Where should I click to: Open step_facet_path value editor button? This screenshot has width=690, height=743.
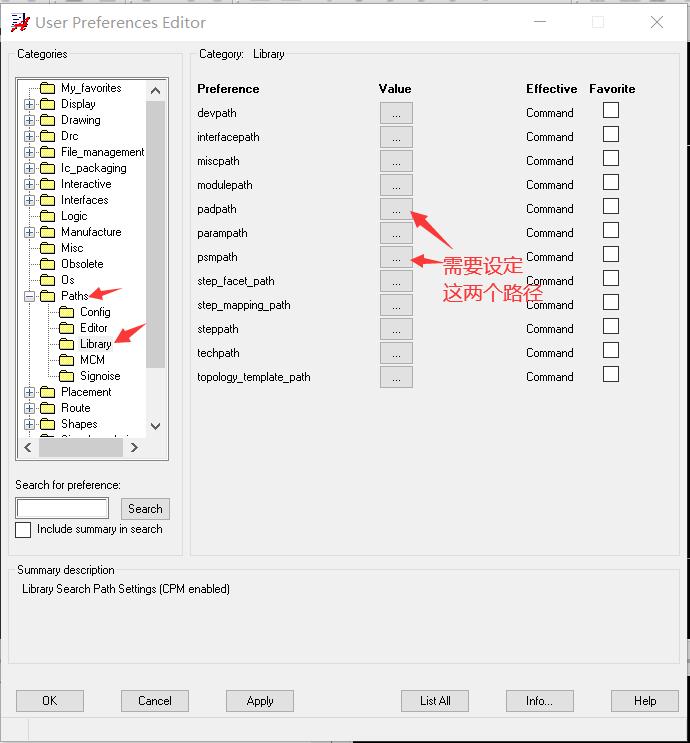click(396, 281)
